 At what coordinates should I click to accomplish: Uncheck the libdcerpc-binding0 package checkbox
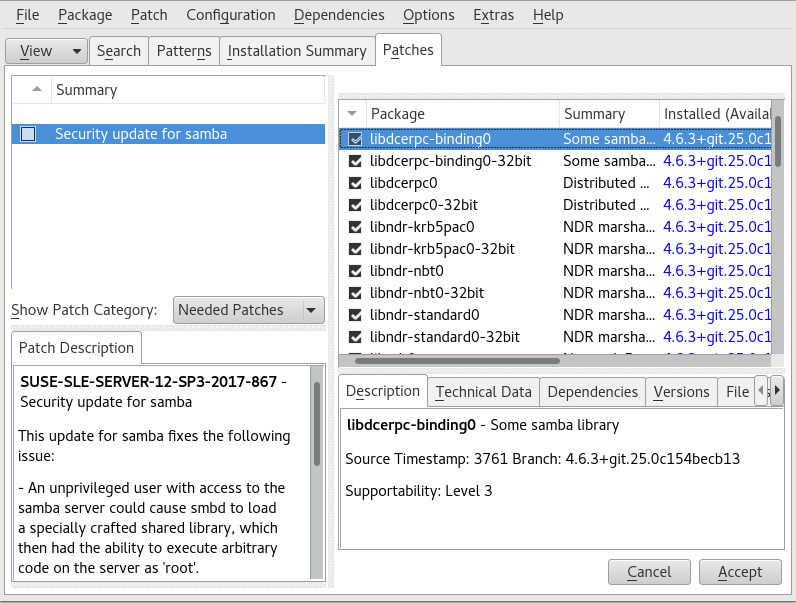click(354, 139)
